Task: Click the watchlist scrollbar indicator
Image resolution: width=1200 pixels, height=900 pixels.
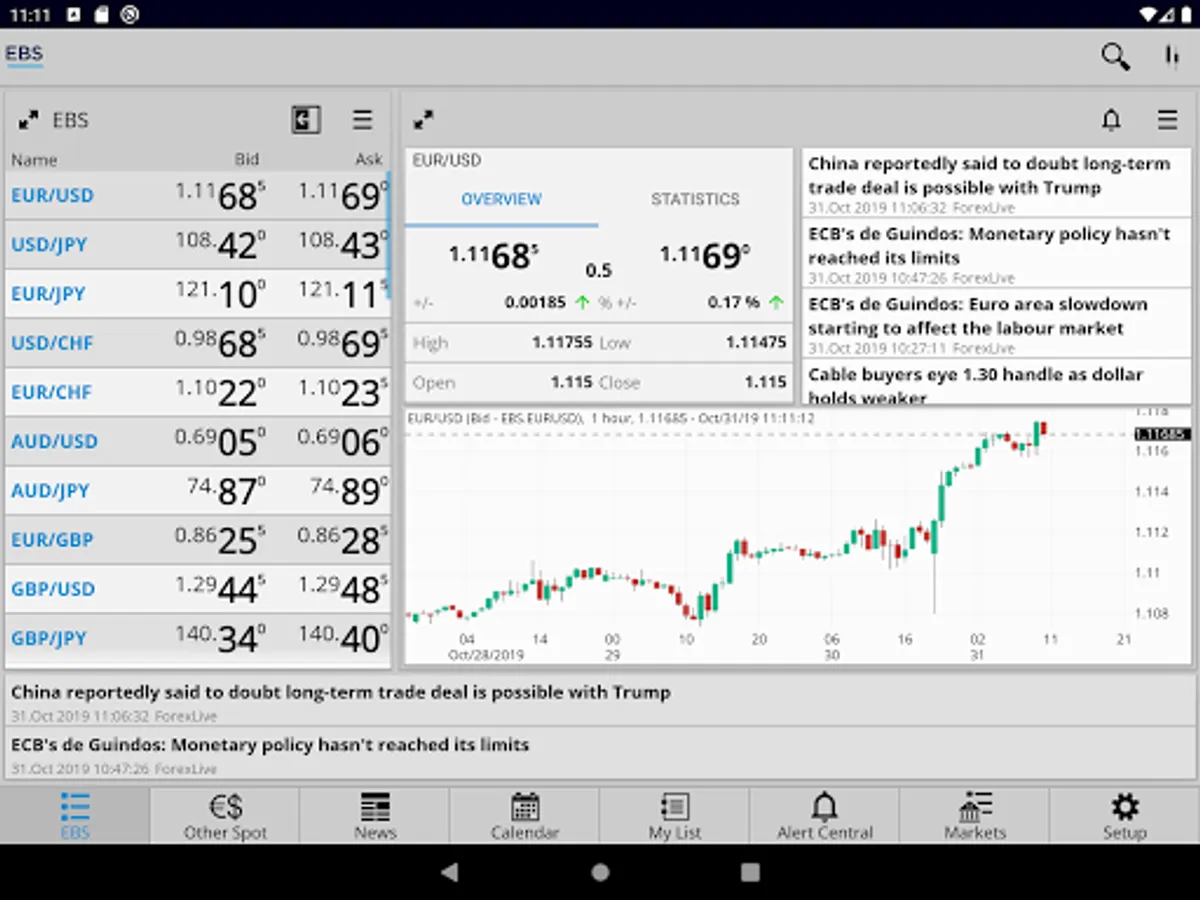Action: tap(388, 235)
